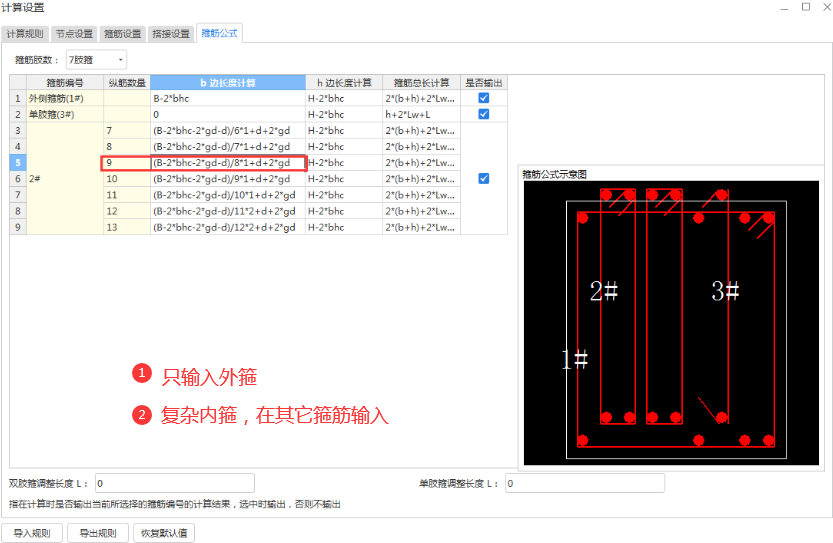Click the 箍筋公式示意图 diagram preview
The width and height of the screenshot is (833, 543).
tap(671, 323)
